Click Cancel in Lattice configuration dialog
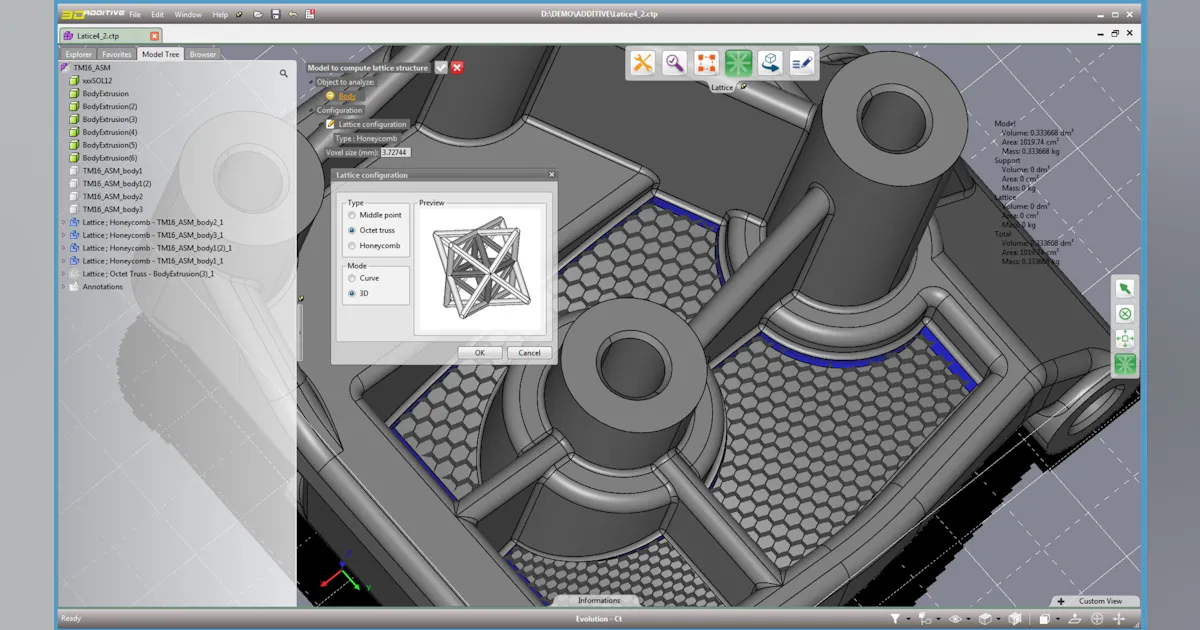Viewport: 1200px width, 630px height. [x=530, y=352]
